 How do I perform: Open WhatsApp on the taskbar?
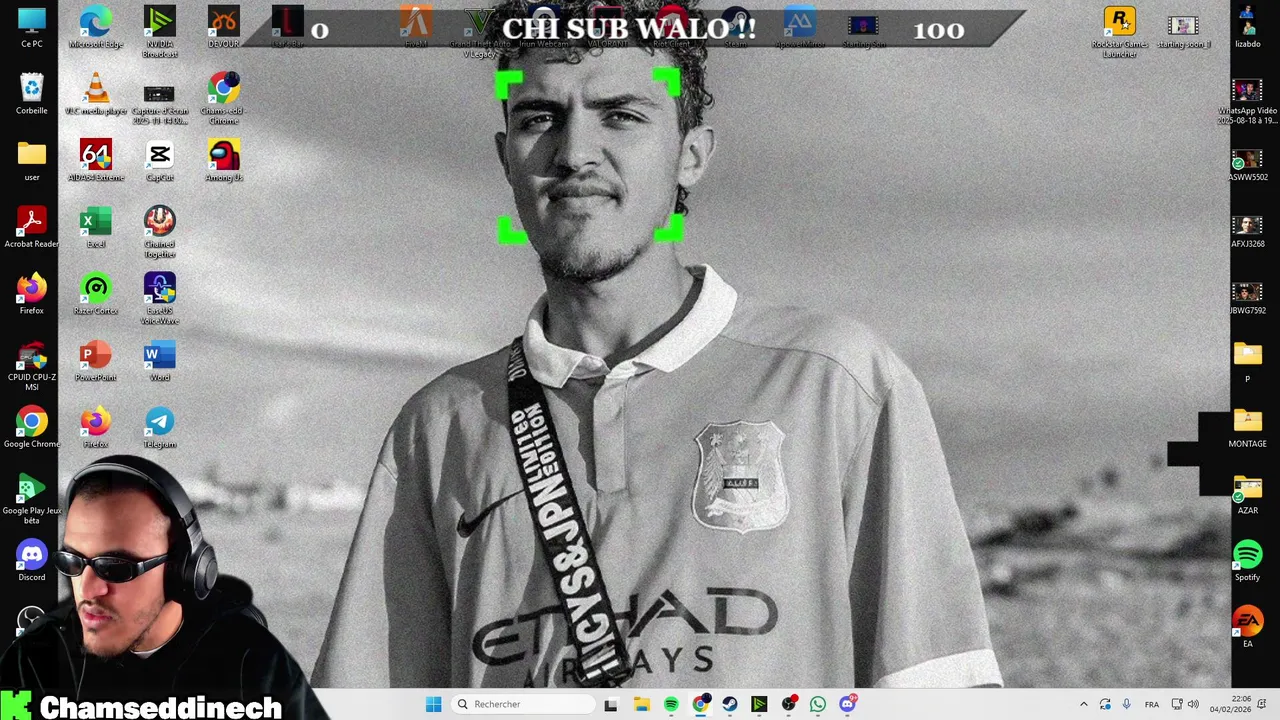(818, 704)
